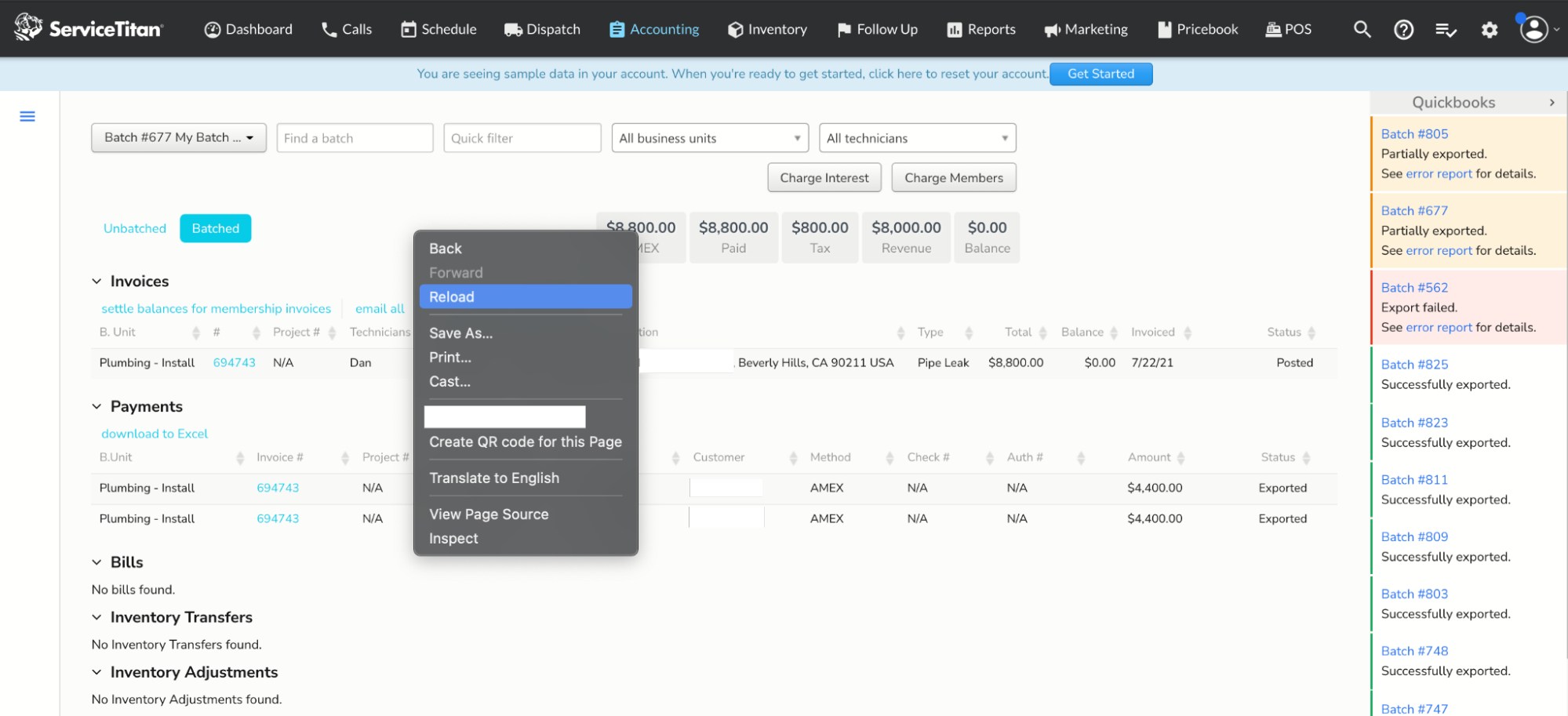Screen dimensions: 1568x716
Task: Open the settings gear icon
Action: pyautogui.click(x=1489, y=30)
